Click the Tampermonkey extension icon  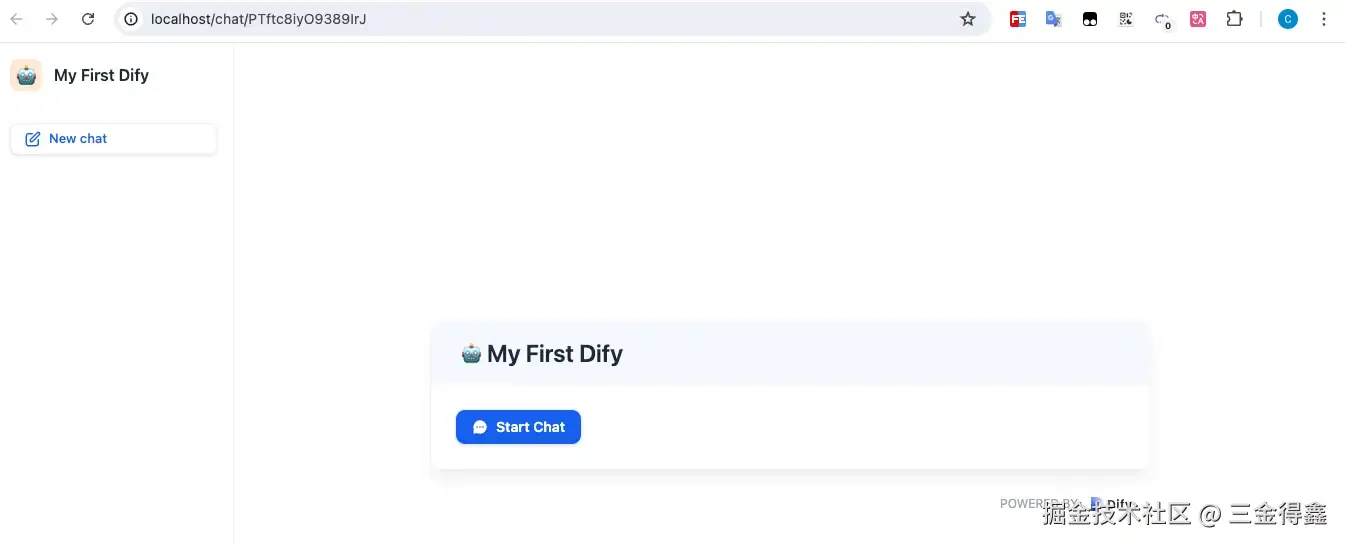(x=1090, y=19)
